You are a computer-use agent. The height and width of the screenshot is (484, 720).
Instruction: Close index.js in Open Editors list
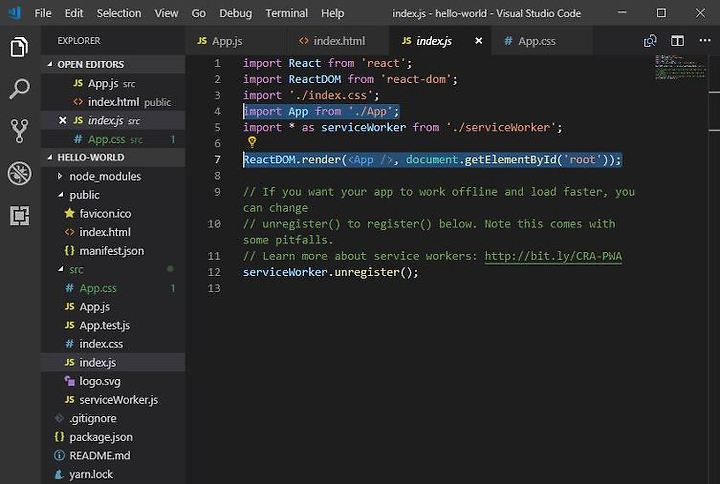coord(63,120)
